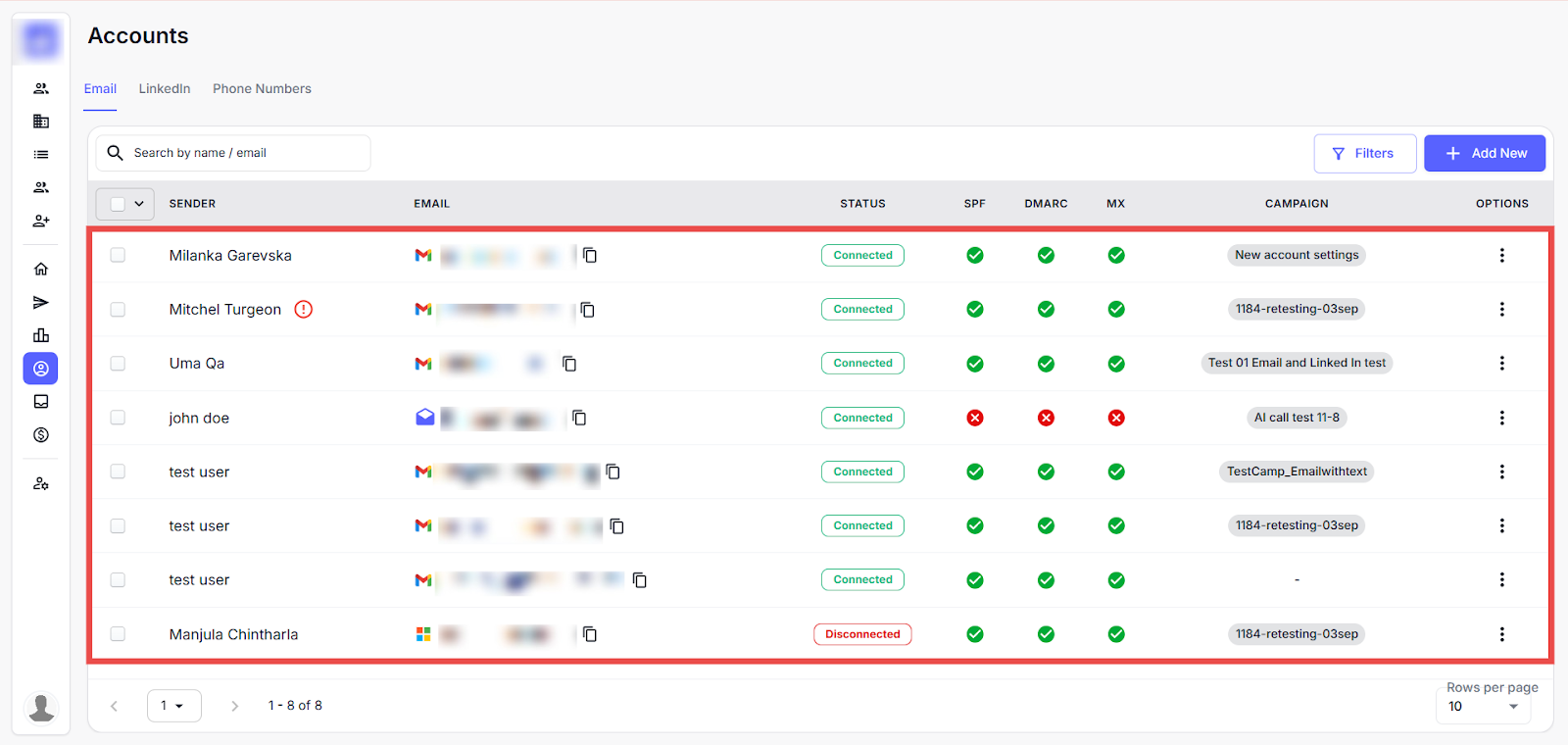Open the Filters button
This screenshot has width=1568, height=745.
1364,154
